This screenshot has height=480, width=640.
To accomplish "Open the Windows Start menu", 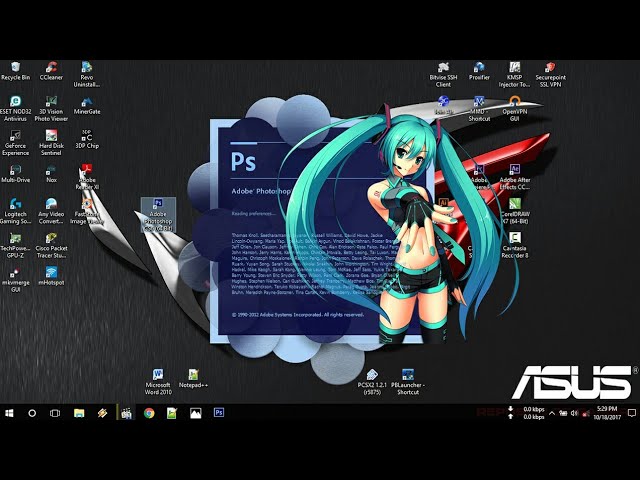I will (x=9, y=413).
